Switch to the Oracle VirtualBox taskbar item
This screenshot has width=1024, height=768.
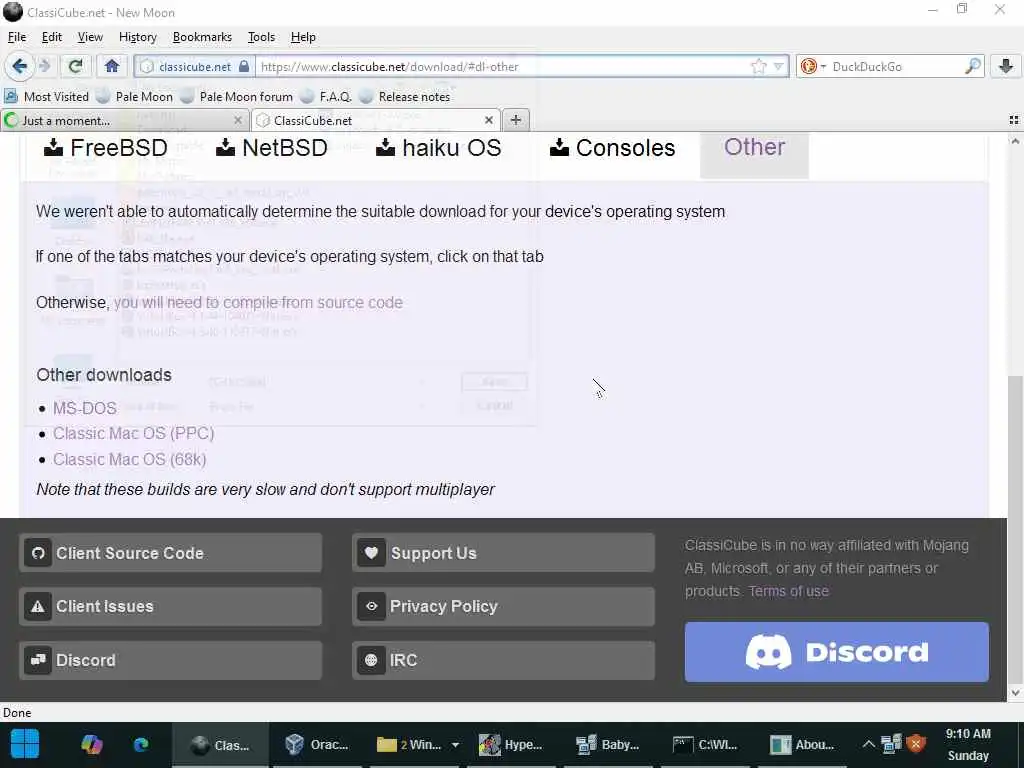pyautogui.click(x=317, y=744)
